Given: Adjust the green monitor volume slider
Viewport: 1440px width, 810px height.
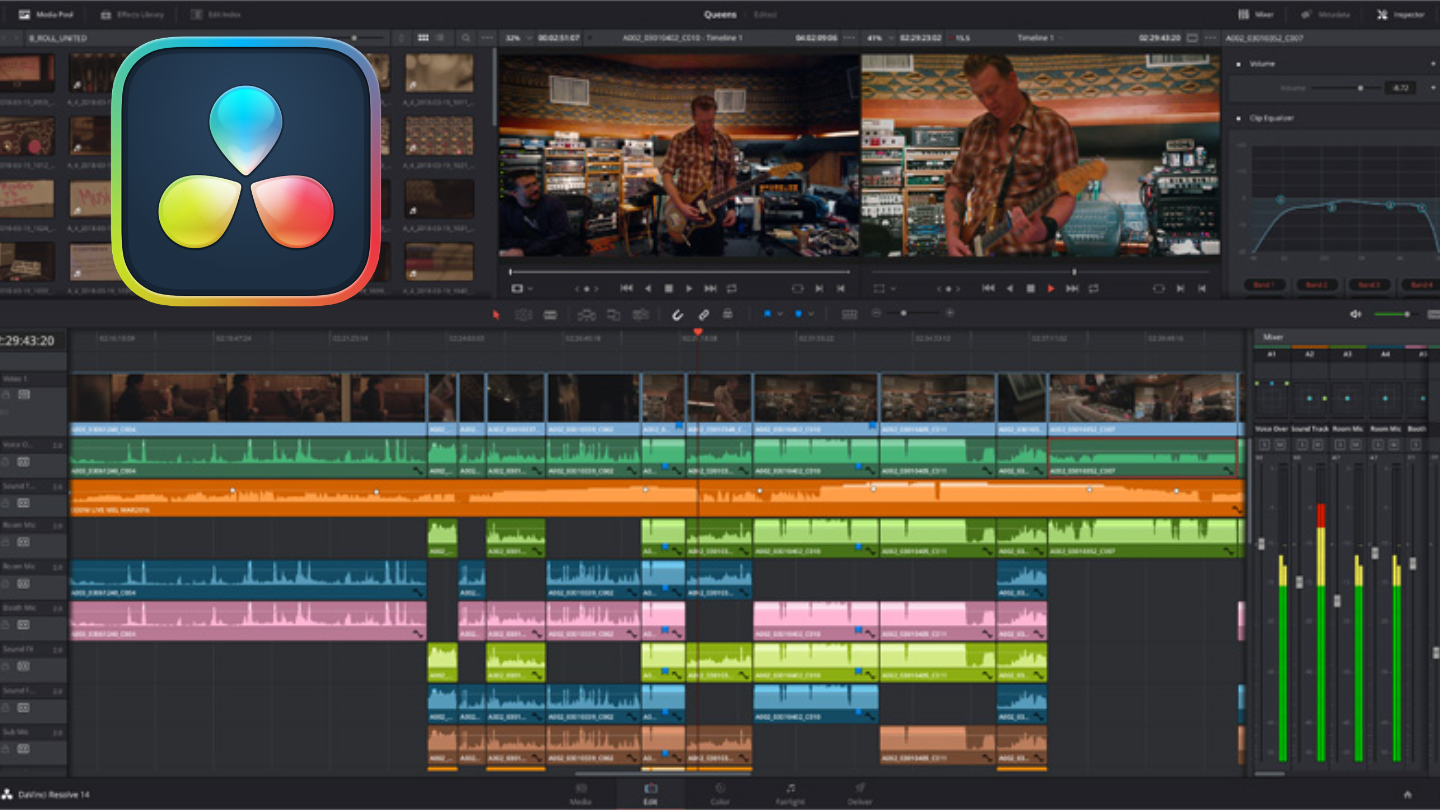Looking at the screenshot, I should [x=1395, y=314].
